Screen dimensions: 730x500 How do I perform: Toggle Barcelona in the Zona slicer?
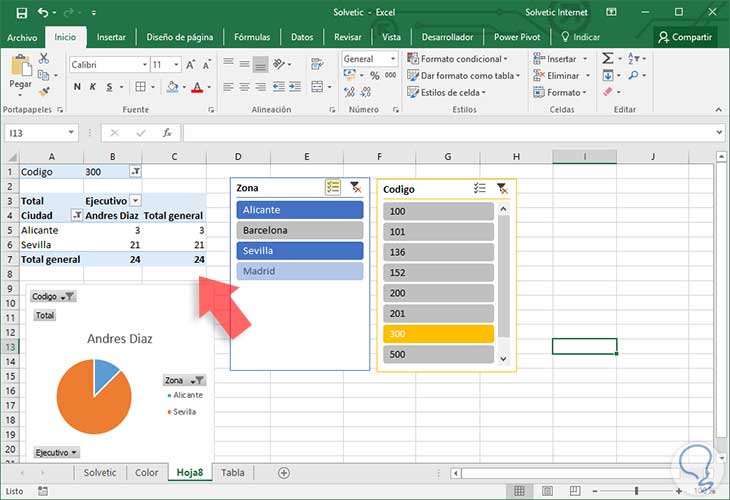pos(300,230)
